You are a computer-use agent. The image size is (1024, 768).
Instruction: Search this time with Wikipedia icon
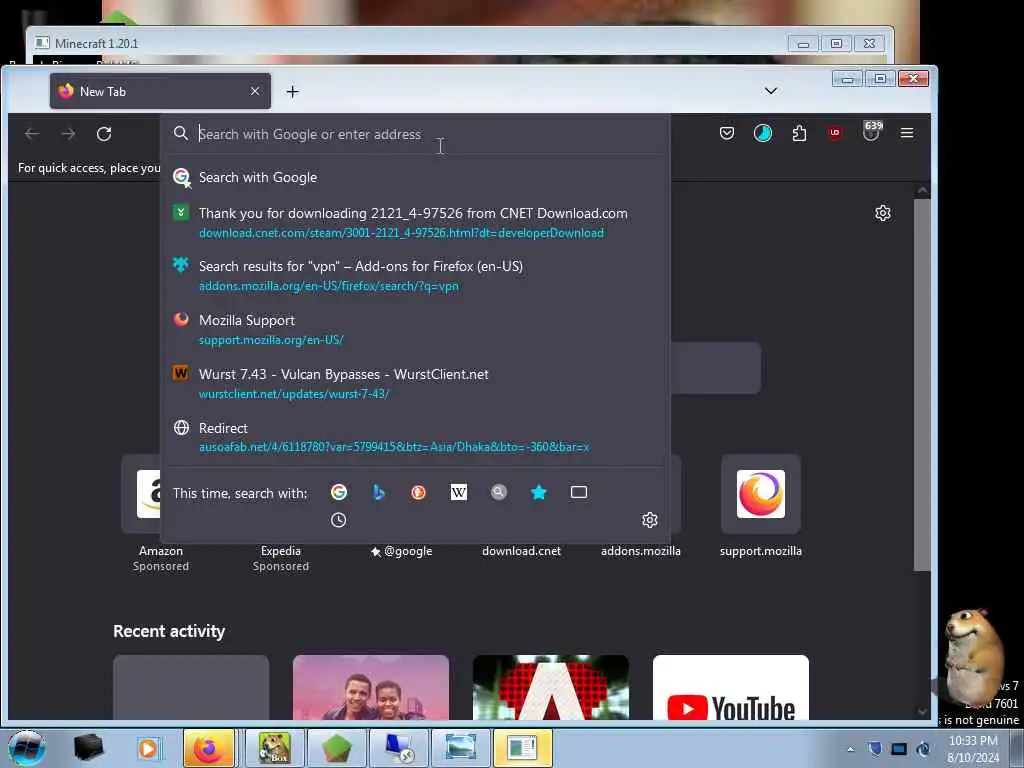(x=459, y=492)
